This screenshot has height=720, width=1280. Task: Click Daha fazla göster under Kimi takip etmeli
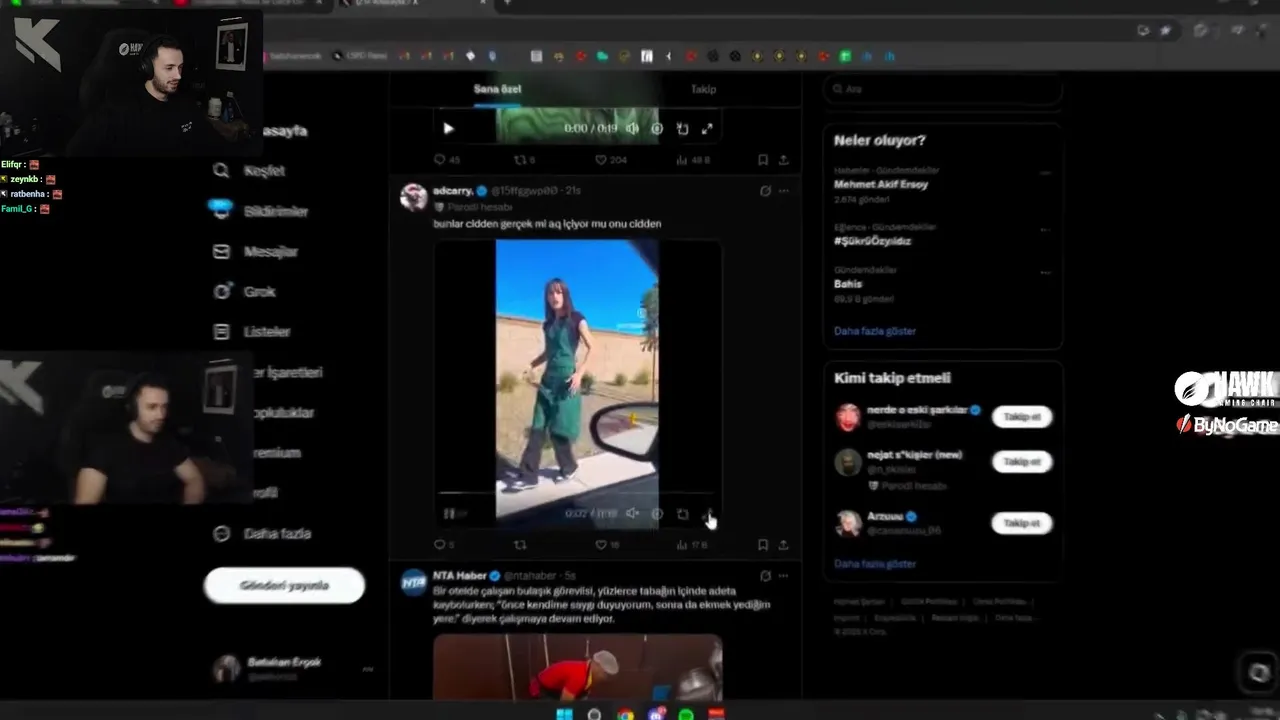click(x=875, y=564)
